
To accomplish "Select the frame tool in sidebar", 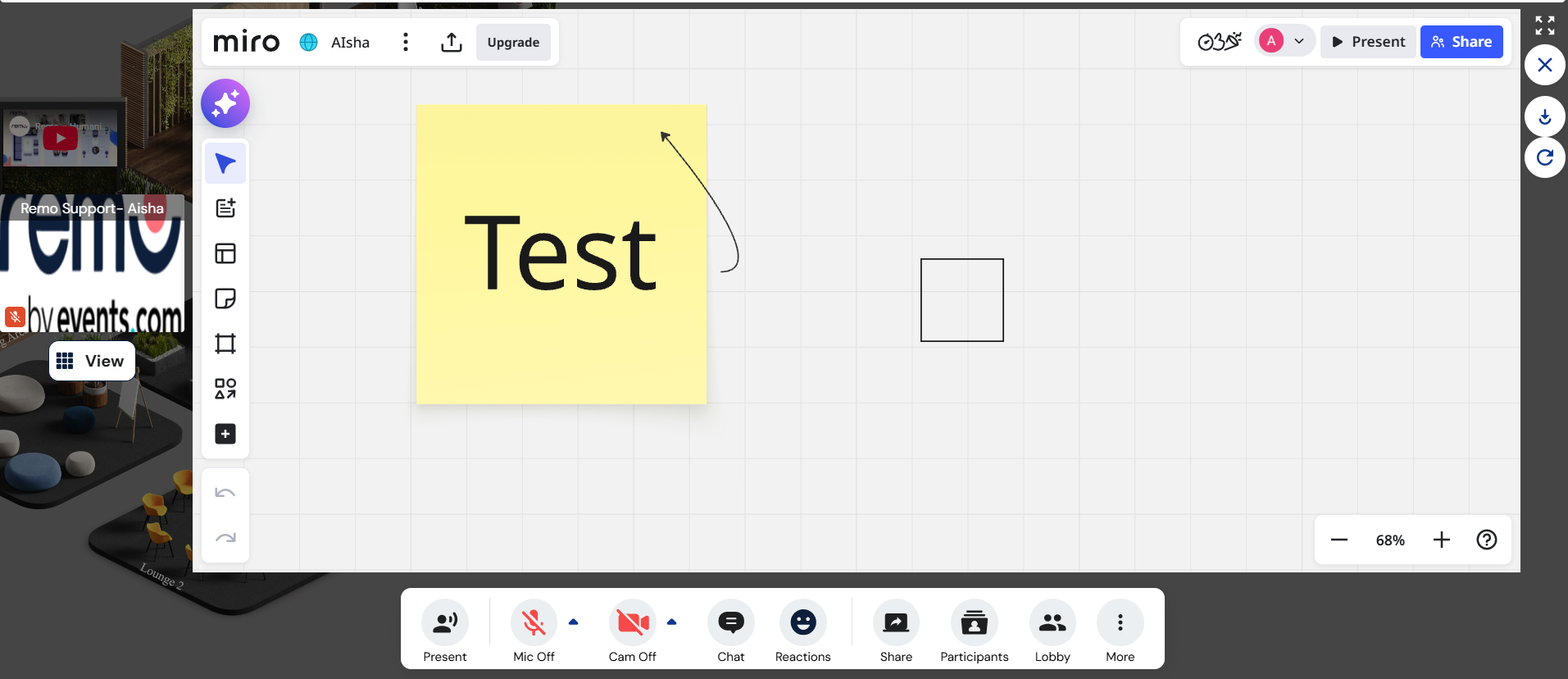I will click(225, 344).
